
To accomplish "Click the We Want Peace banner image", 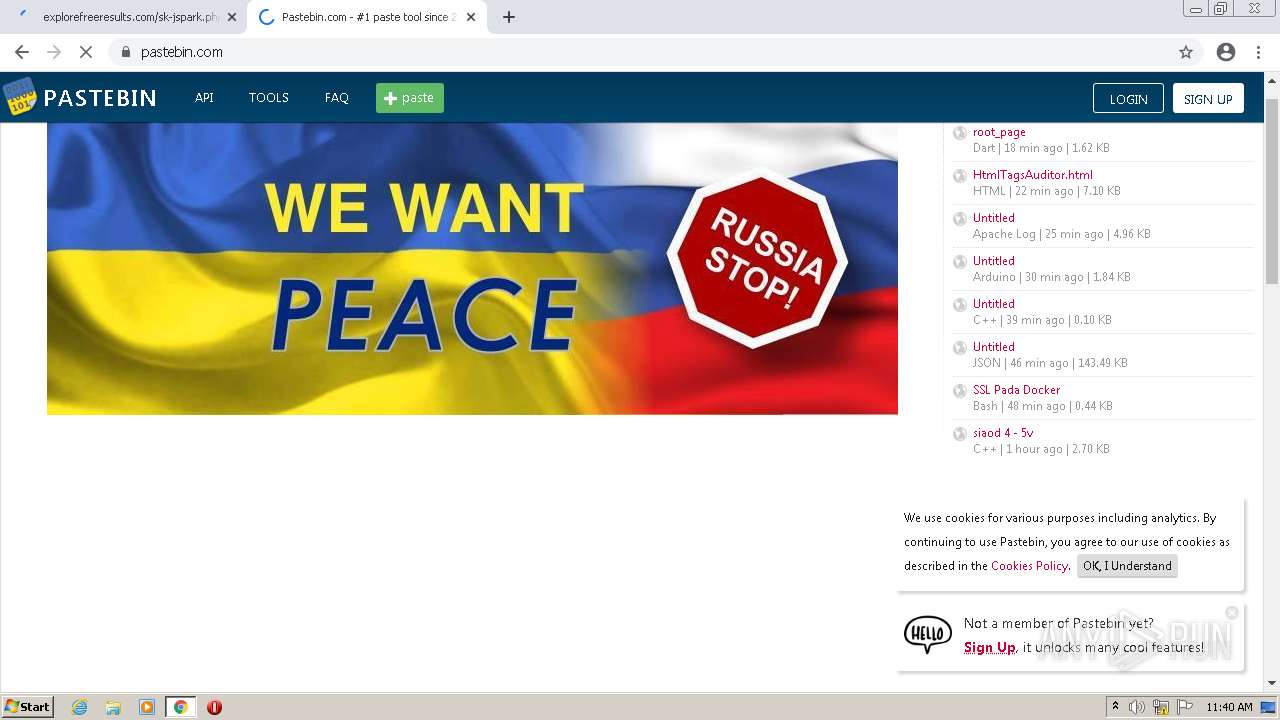I will tap(472, 268).
